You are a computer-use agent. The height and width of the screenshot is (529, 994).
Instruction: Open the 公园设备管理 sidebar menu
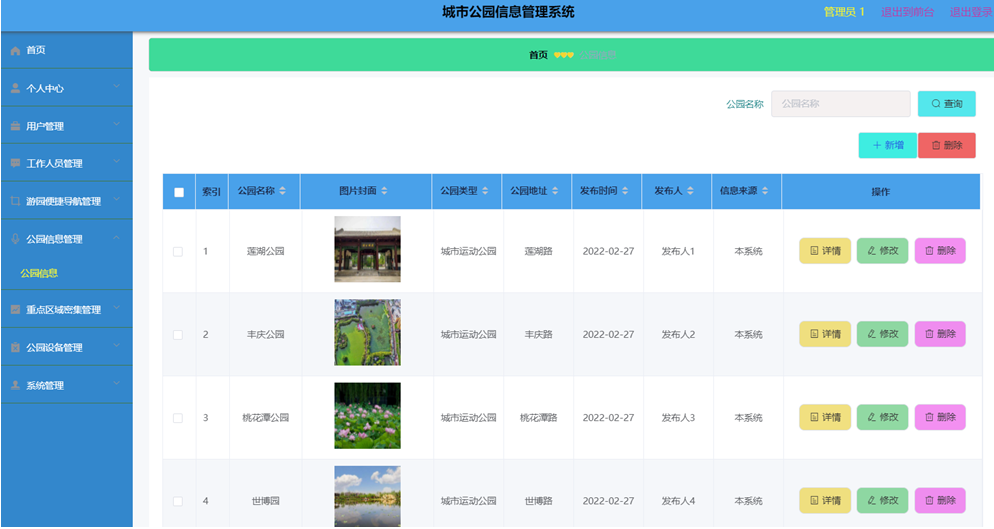coord(67,347)
